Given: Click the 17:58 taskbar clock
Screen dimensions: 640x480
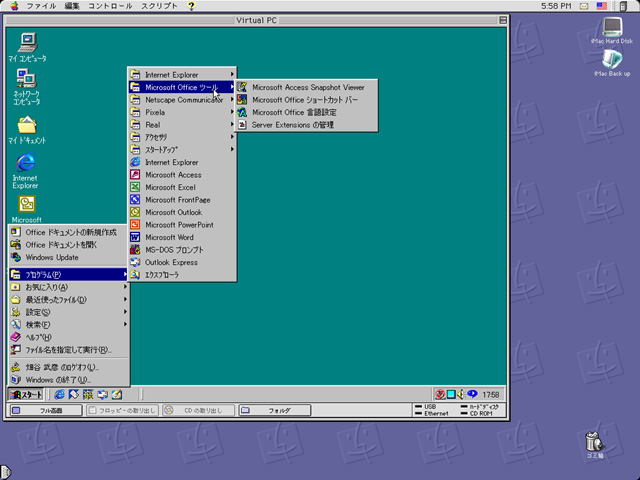Looking at the screenshot, I should pos(491,395).
